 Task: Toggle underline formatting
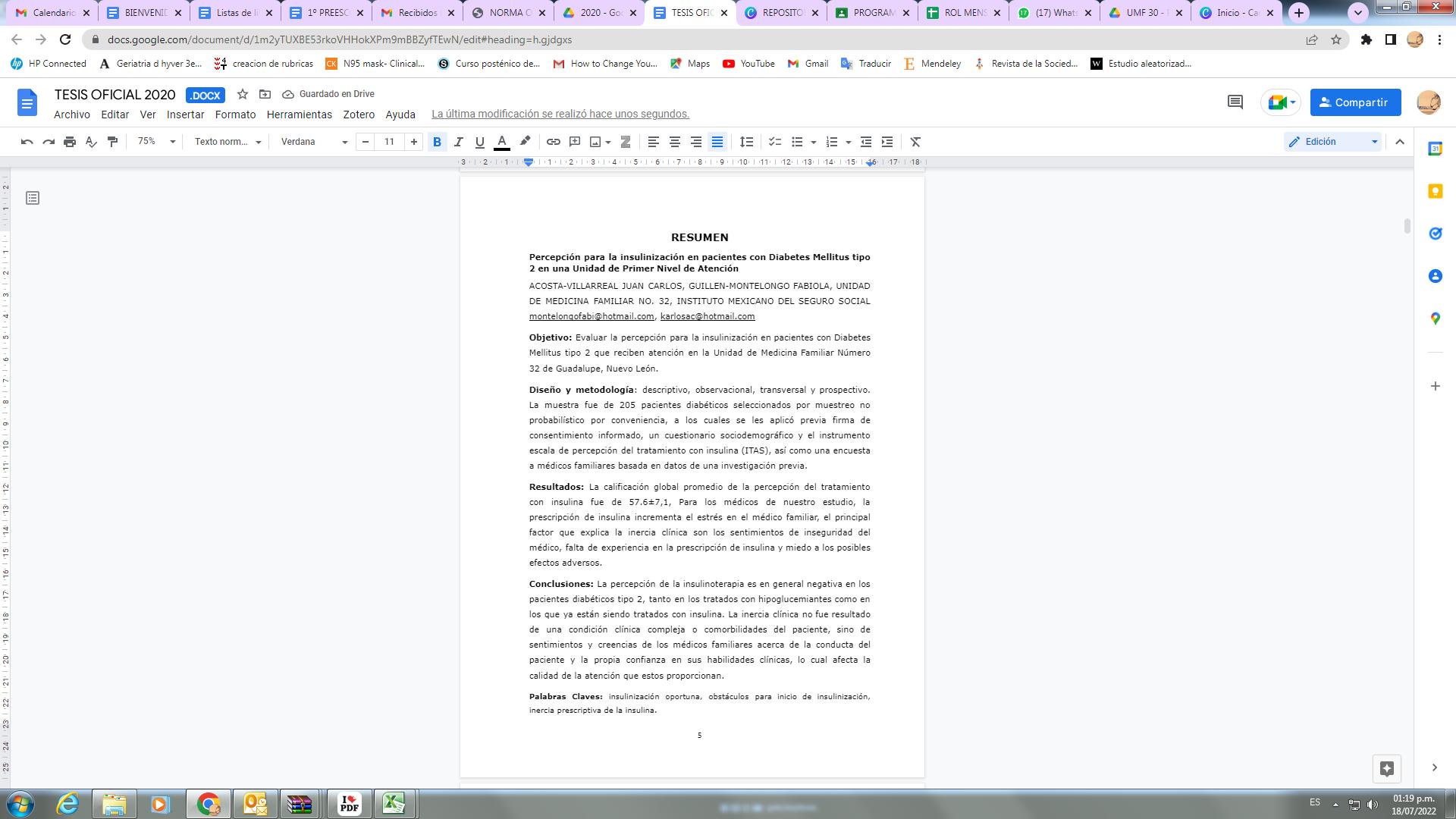(479, 142)
